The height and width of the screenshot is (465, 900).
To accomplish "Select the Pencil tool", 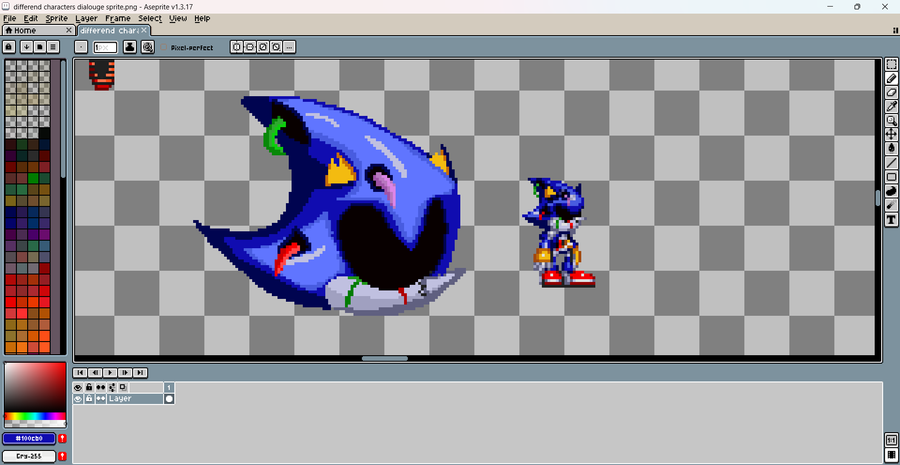I will point(891,79).
